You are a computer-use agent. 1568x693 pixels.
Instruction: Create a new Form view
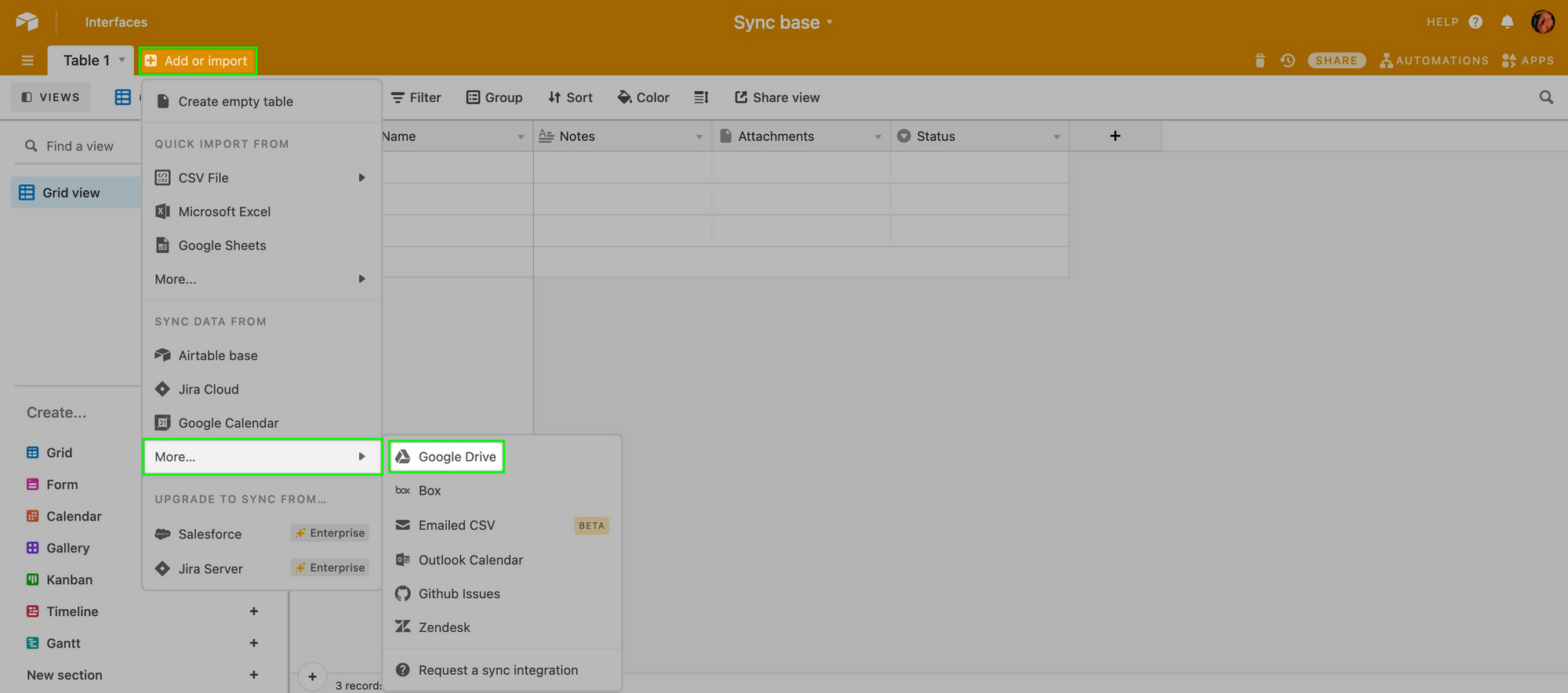pyautogui.click(x=53, y=484)
